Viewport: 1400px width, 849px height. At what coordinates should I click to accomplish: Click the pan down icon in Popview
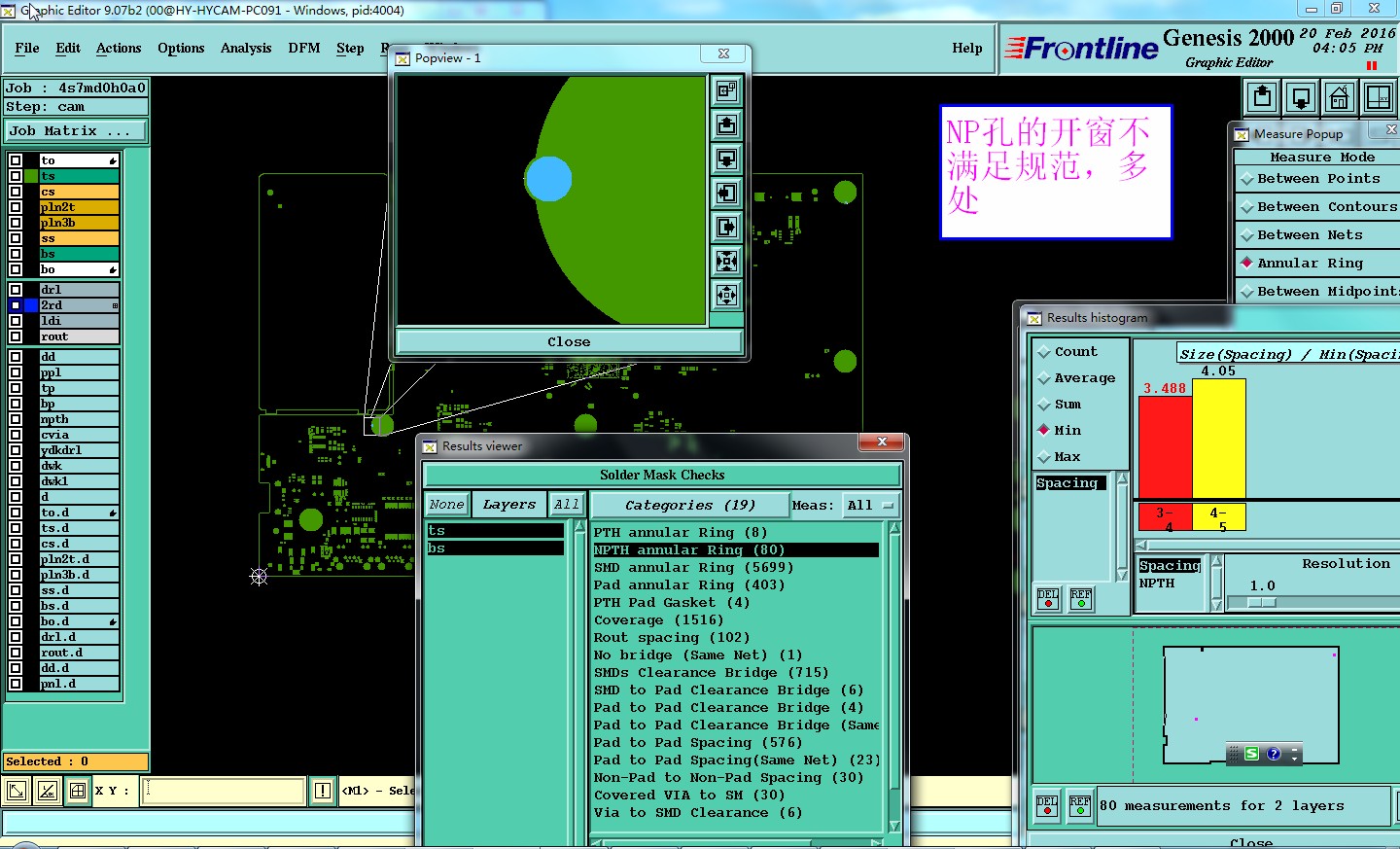point(726,159)
